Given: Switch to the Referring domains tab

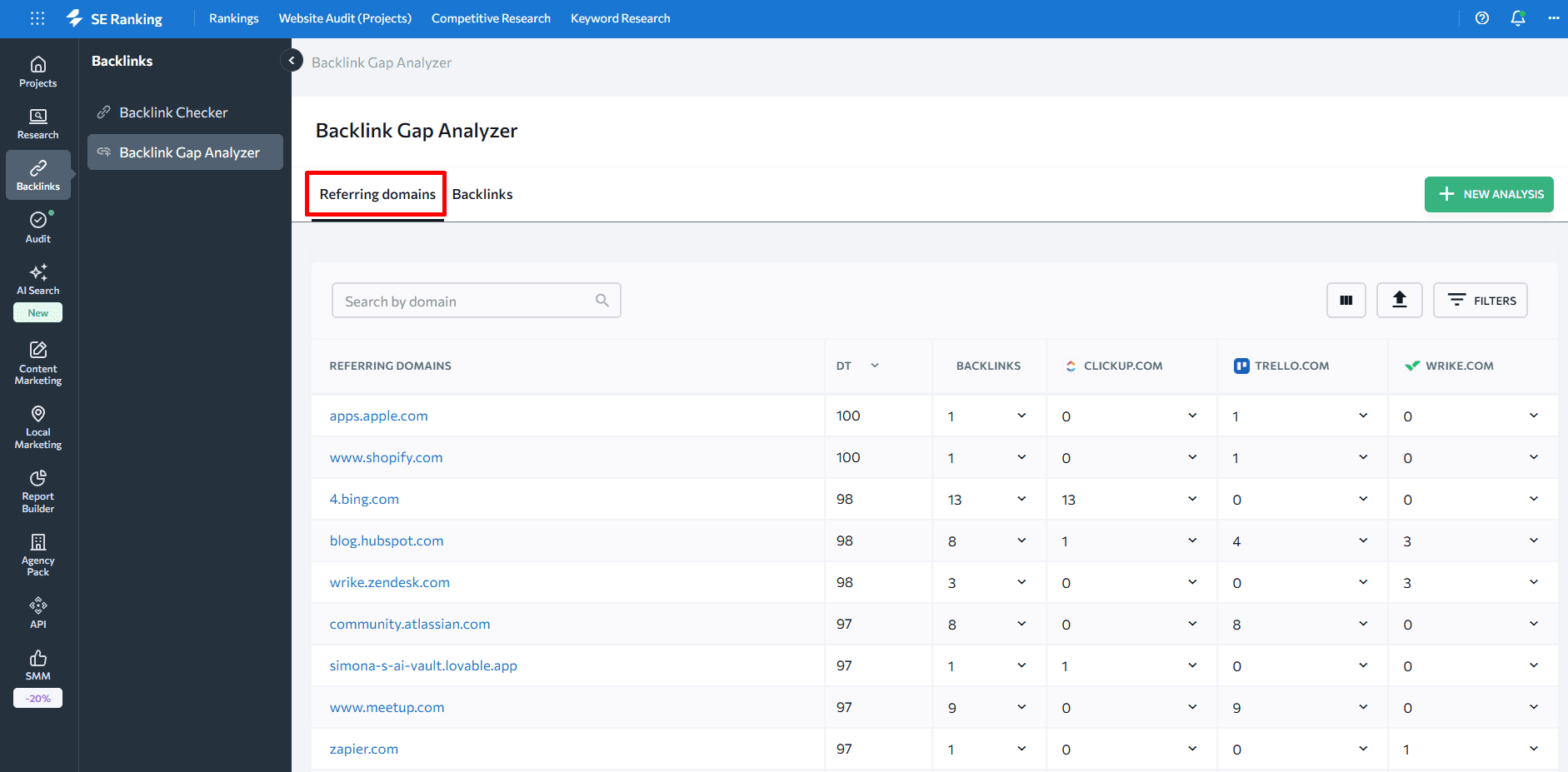Looking at the screenshot, I should 377,194.
